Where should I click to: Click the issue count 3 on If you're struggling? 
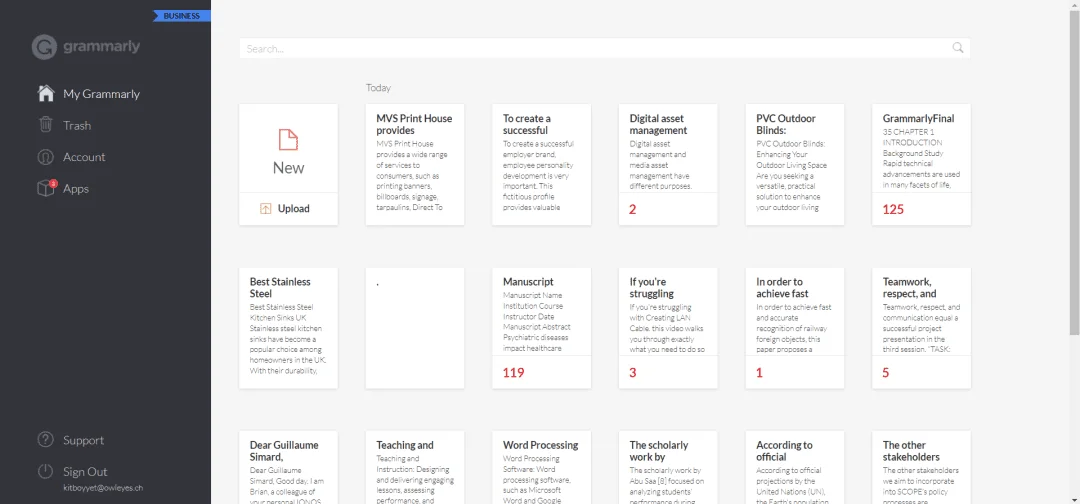tap(633, 373)
